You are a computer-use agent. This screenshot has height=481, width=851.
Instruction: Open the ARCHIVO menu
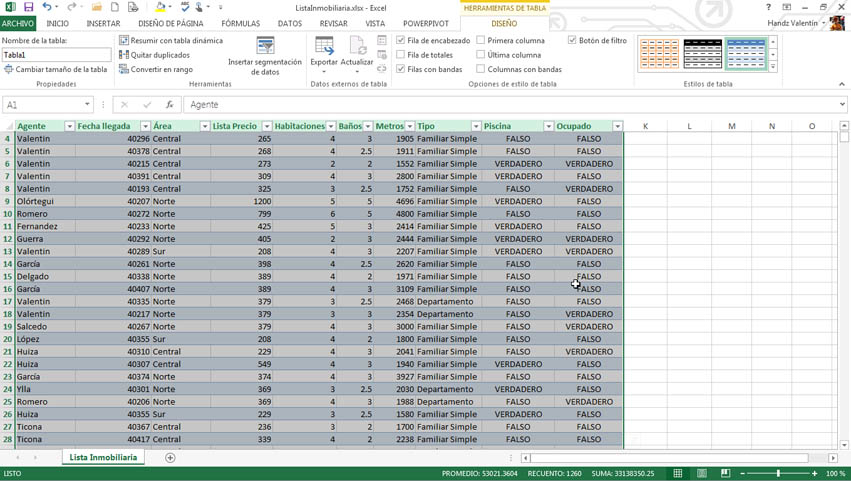coord(18,23)
